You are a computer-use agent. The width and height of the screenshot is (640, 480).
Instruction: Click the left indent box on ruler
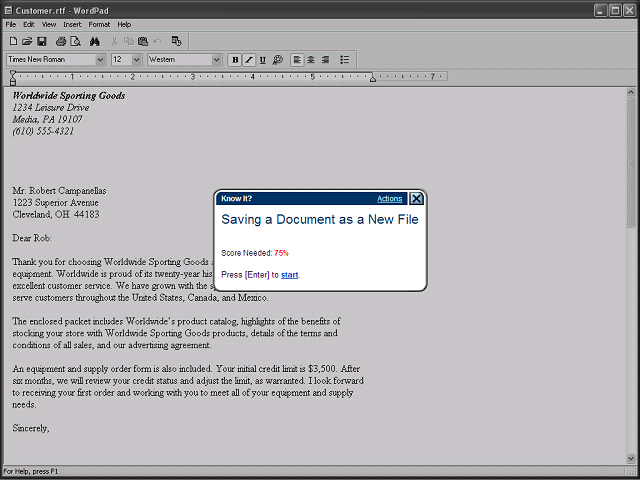13,83
